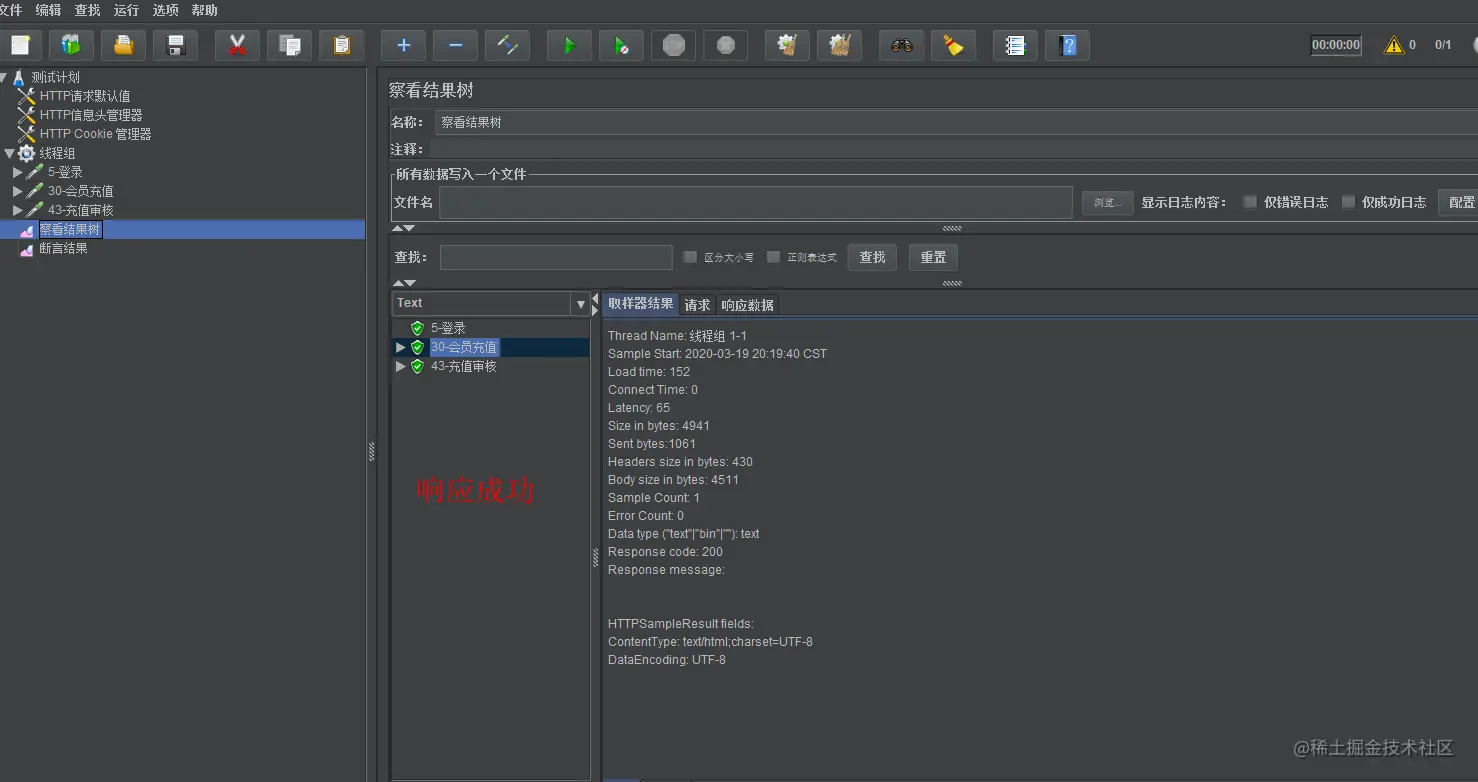Click the collapse arrows above the search bar
Viewport: 1478px width, 782px height.
coord(403,229)
